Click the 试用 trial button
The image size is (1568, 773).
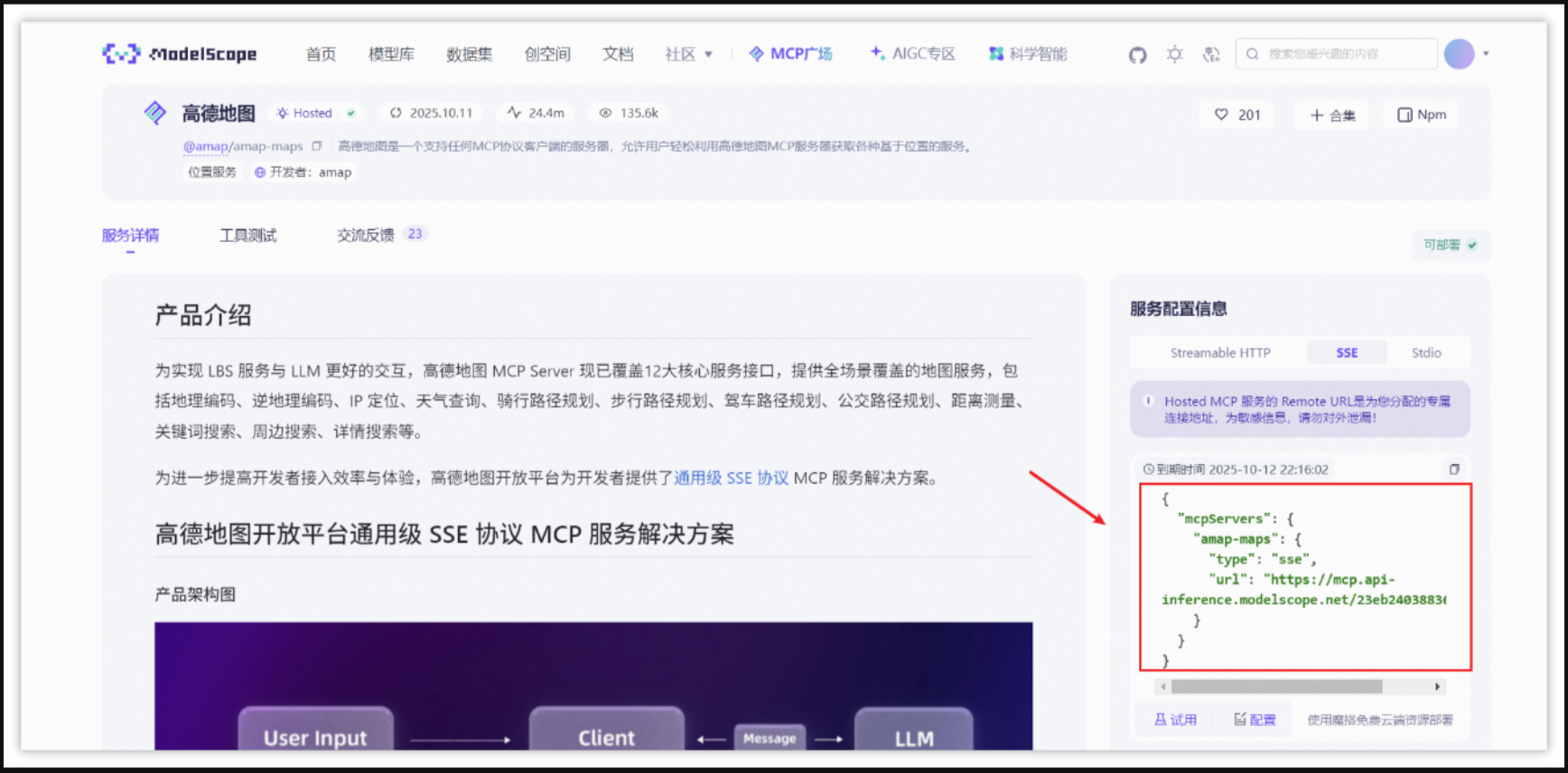1175,720
